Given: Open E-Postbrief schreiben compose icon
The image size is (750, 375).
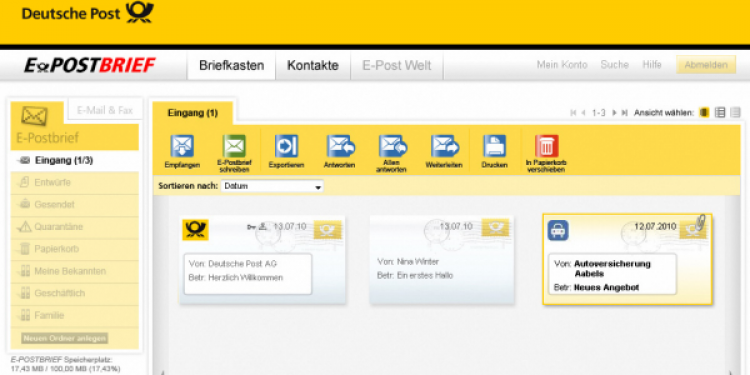Looking at the screenshot, I should click(234, 146).
